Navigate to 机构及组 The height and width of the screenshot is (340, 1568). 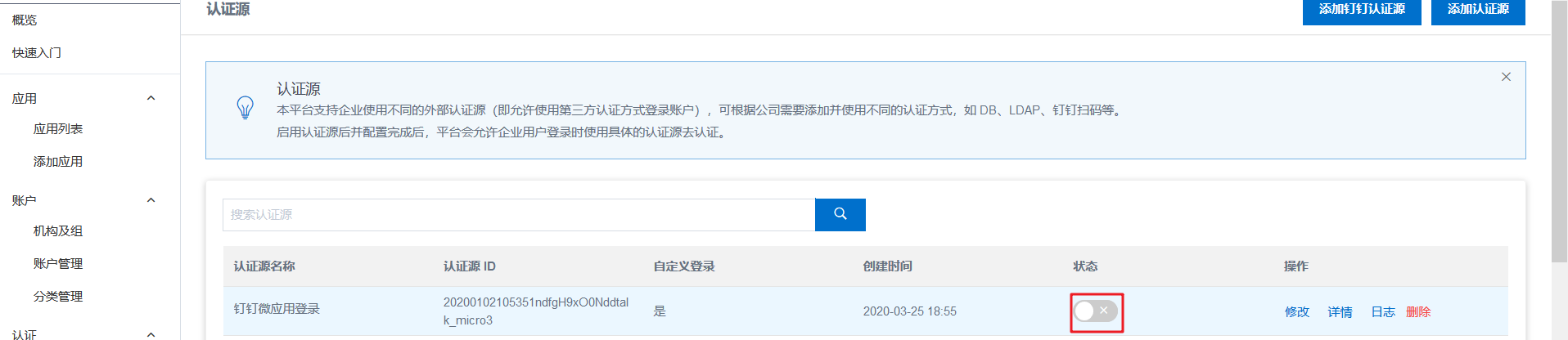coord(58,230)
